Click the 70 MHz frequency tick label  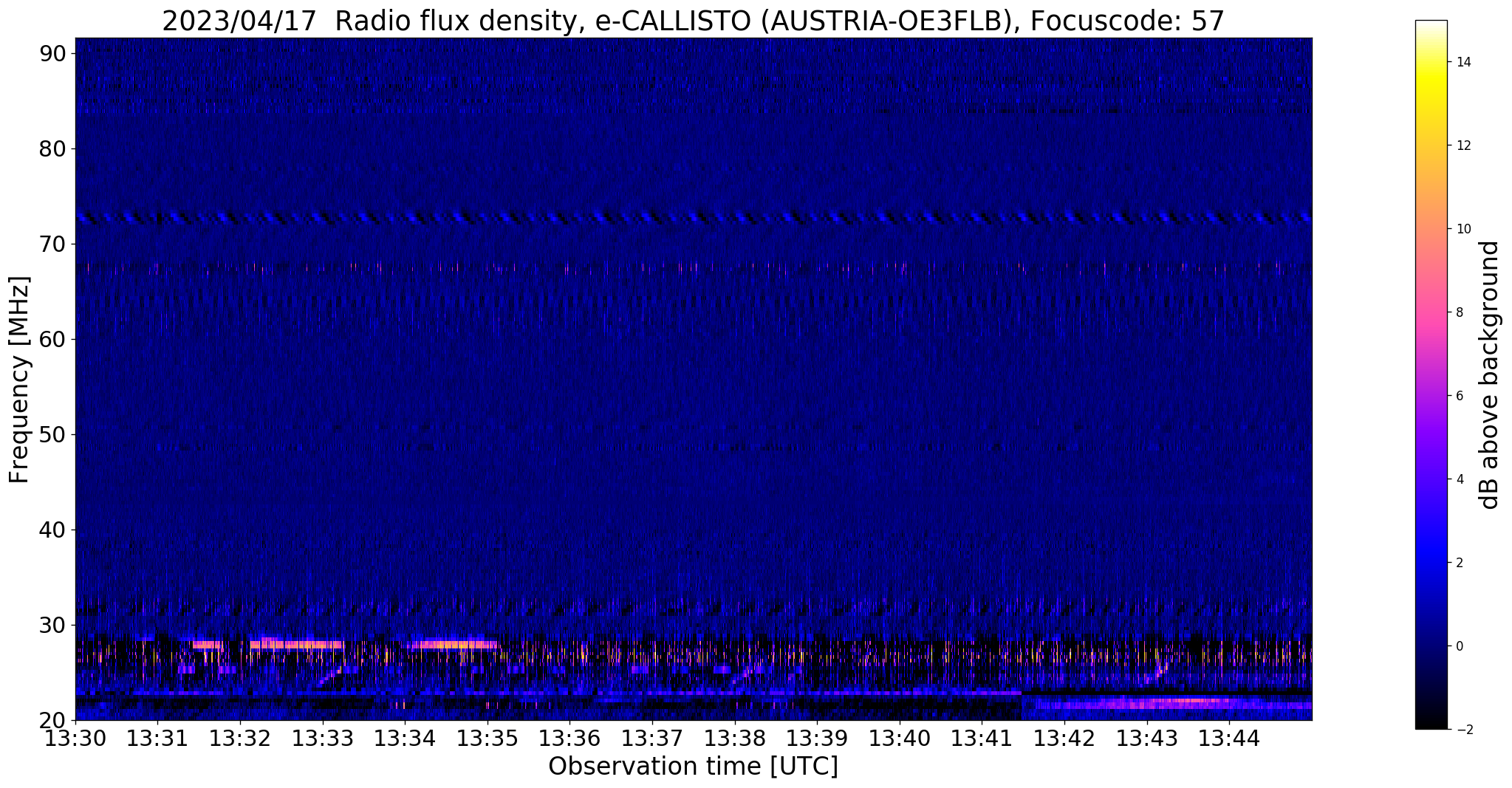[52, 244]
